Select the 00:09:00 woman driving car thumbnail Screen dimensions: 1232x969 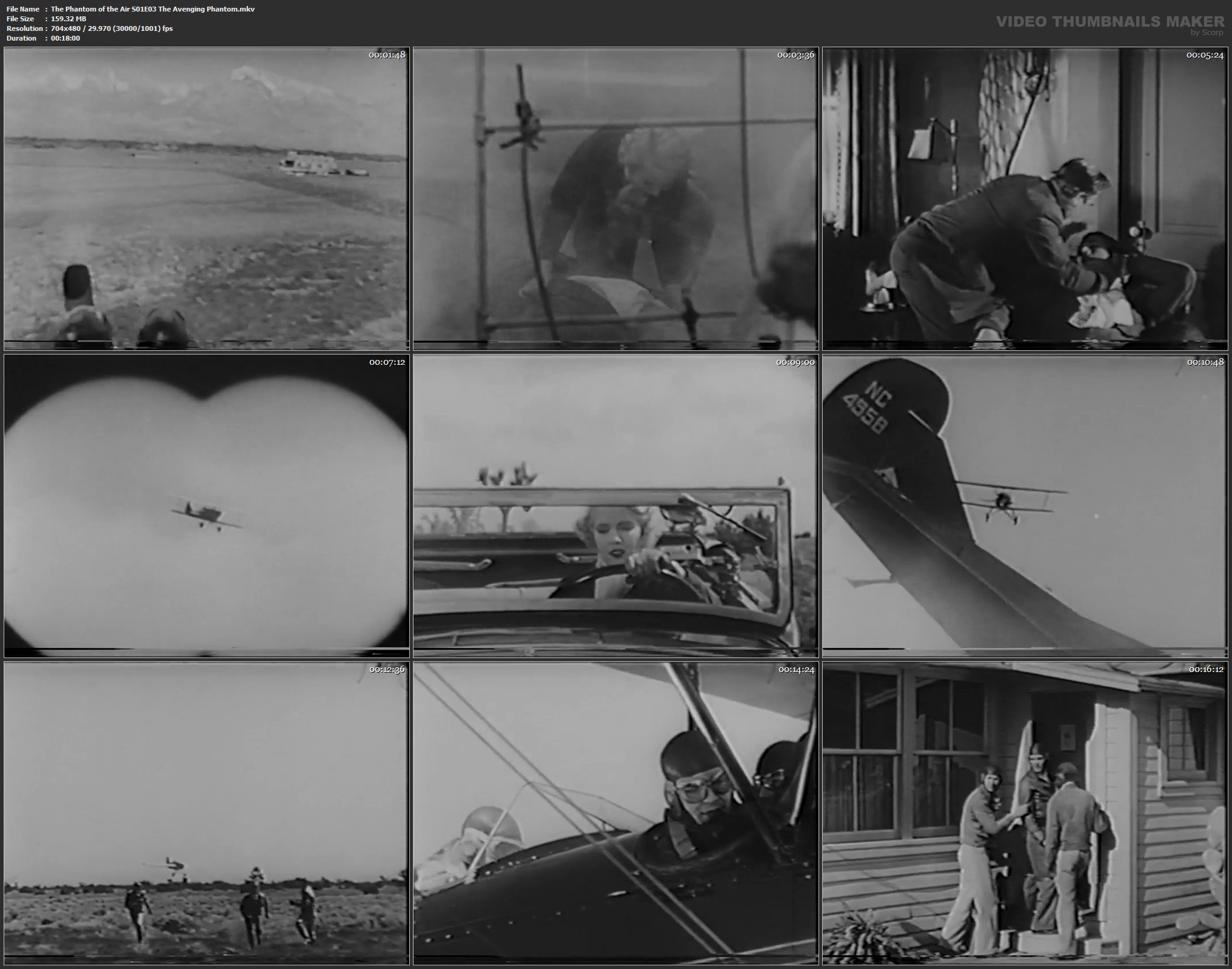(615, 506)
